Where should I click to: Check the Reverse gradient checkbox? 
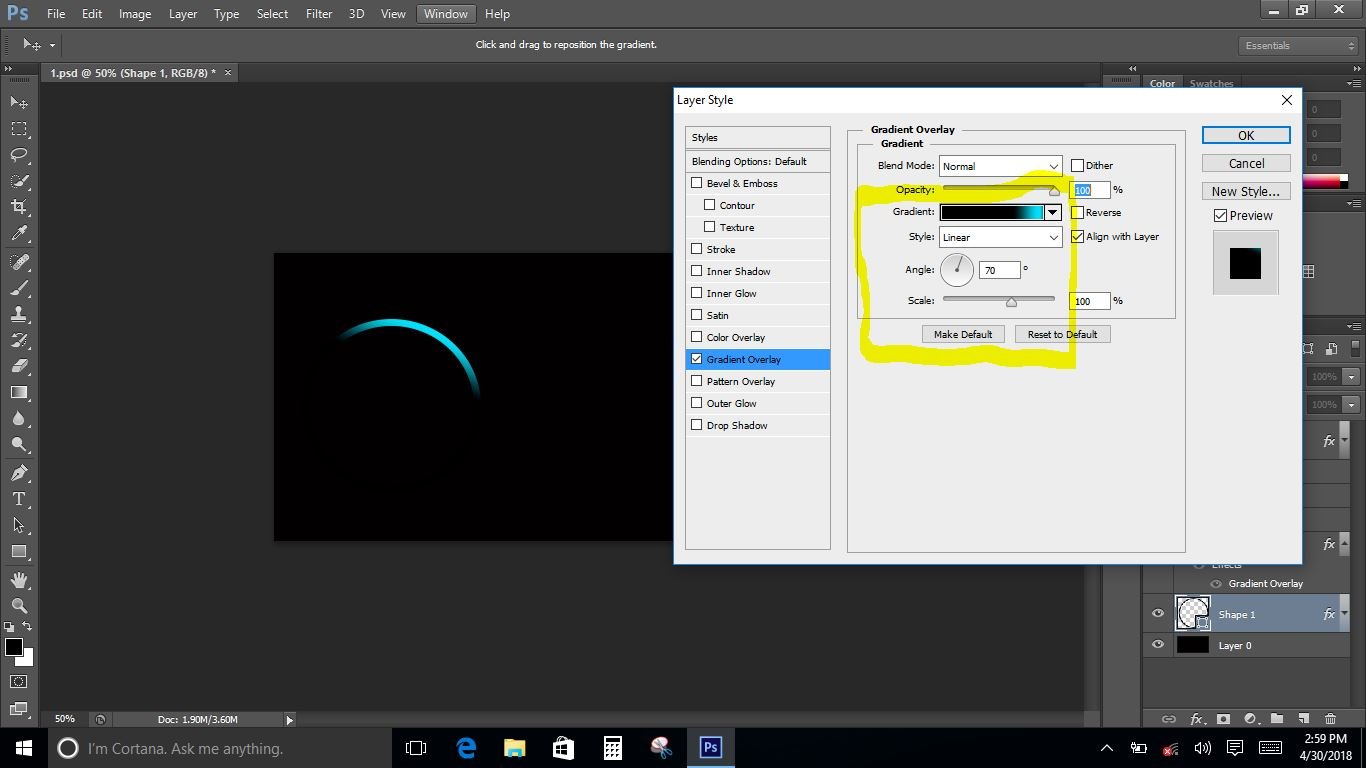(x=1077, y=212)
